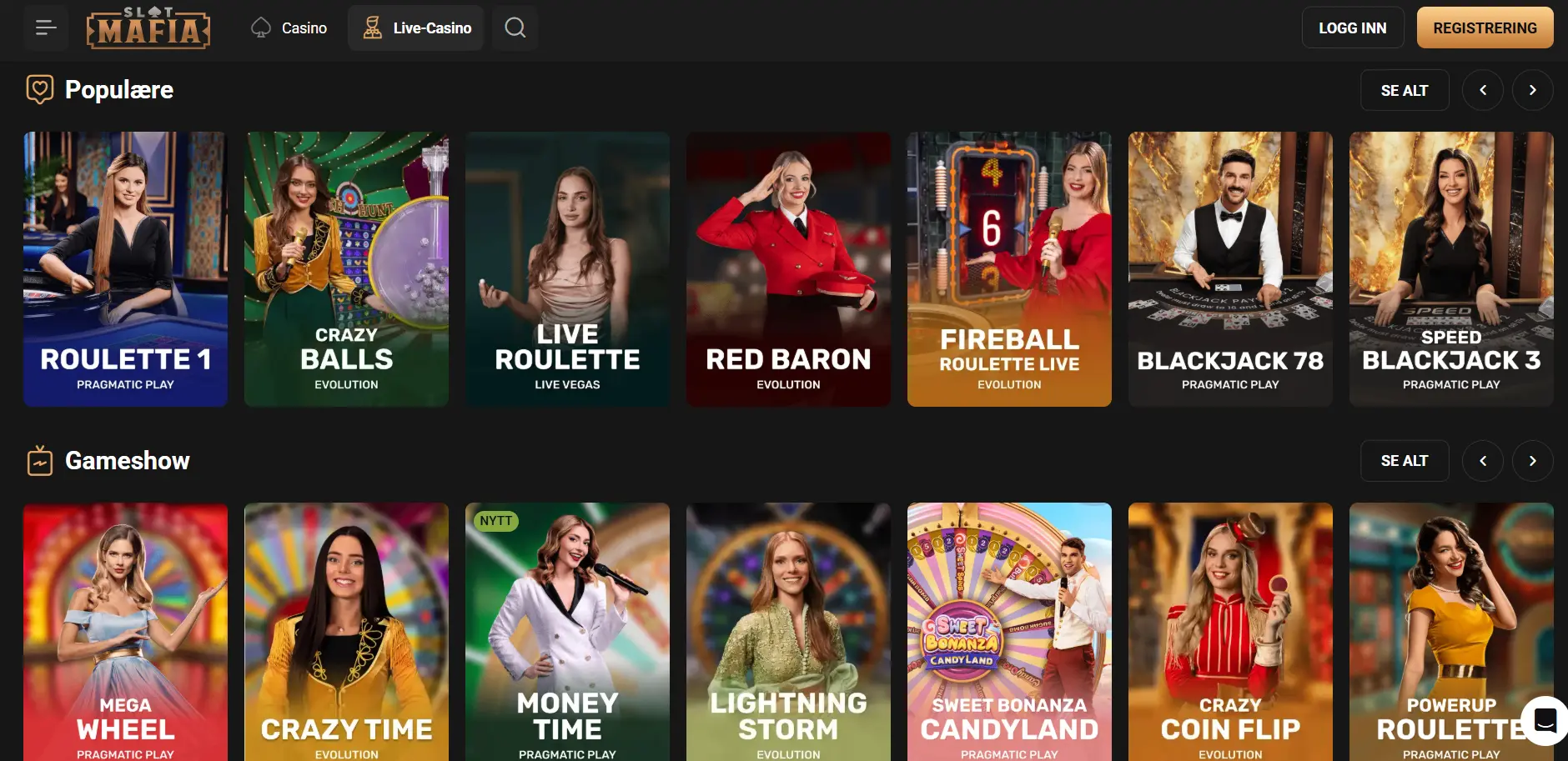Click the Gameshow TV icon
Screen dimensions: 1568x761
[x=40, y=460]
